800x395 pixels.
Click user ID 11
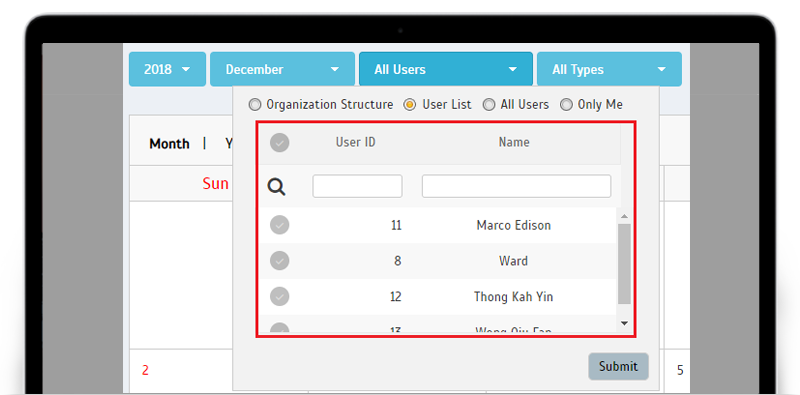point(396,225)
